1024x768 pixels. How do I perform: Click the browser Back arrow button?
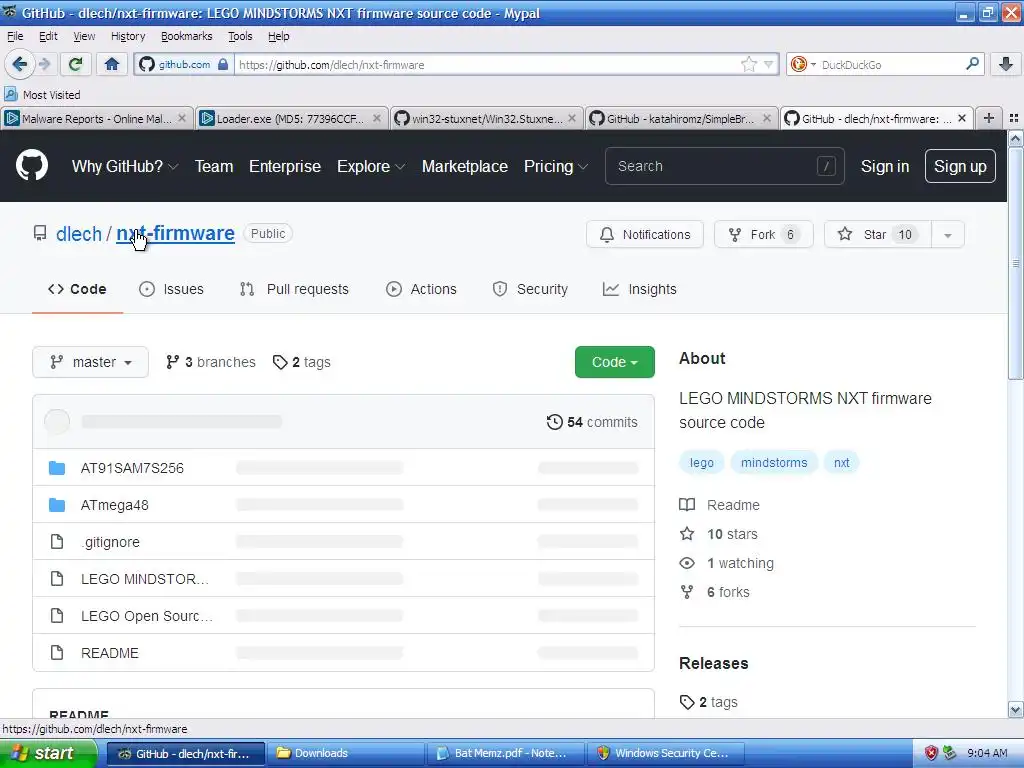click(x=19, y=64)
